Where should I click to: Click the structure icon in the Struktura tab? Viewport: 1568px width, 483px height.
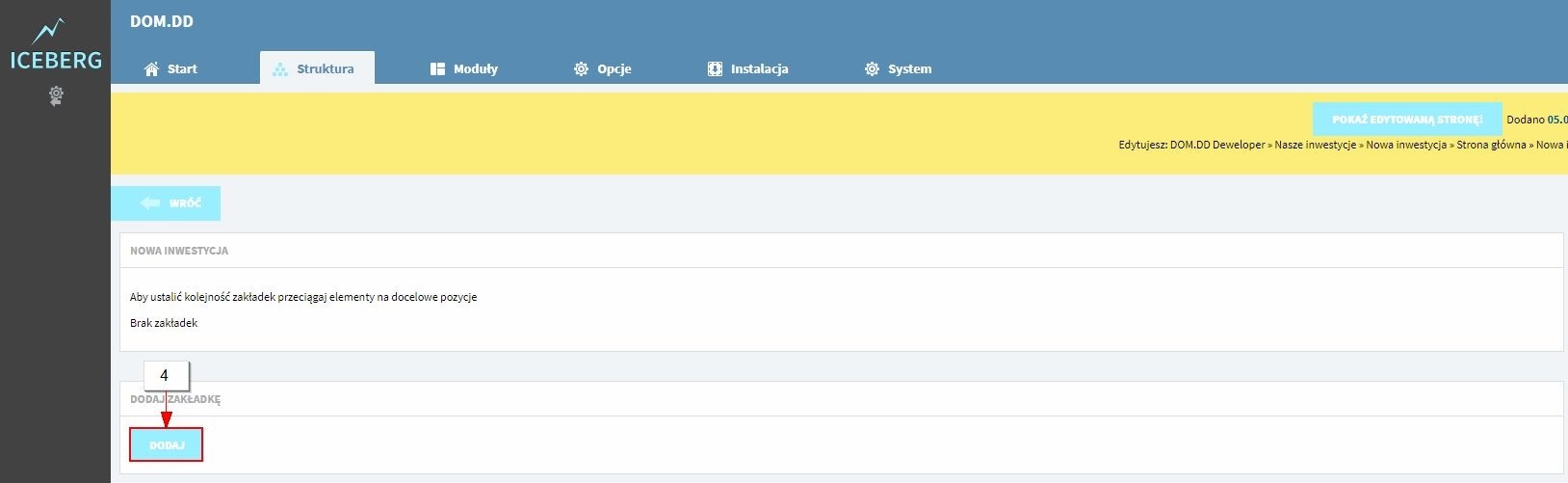[x=280, y=69]
